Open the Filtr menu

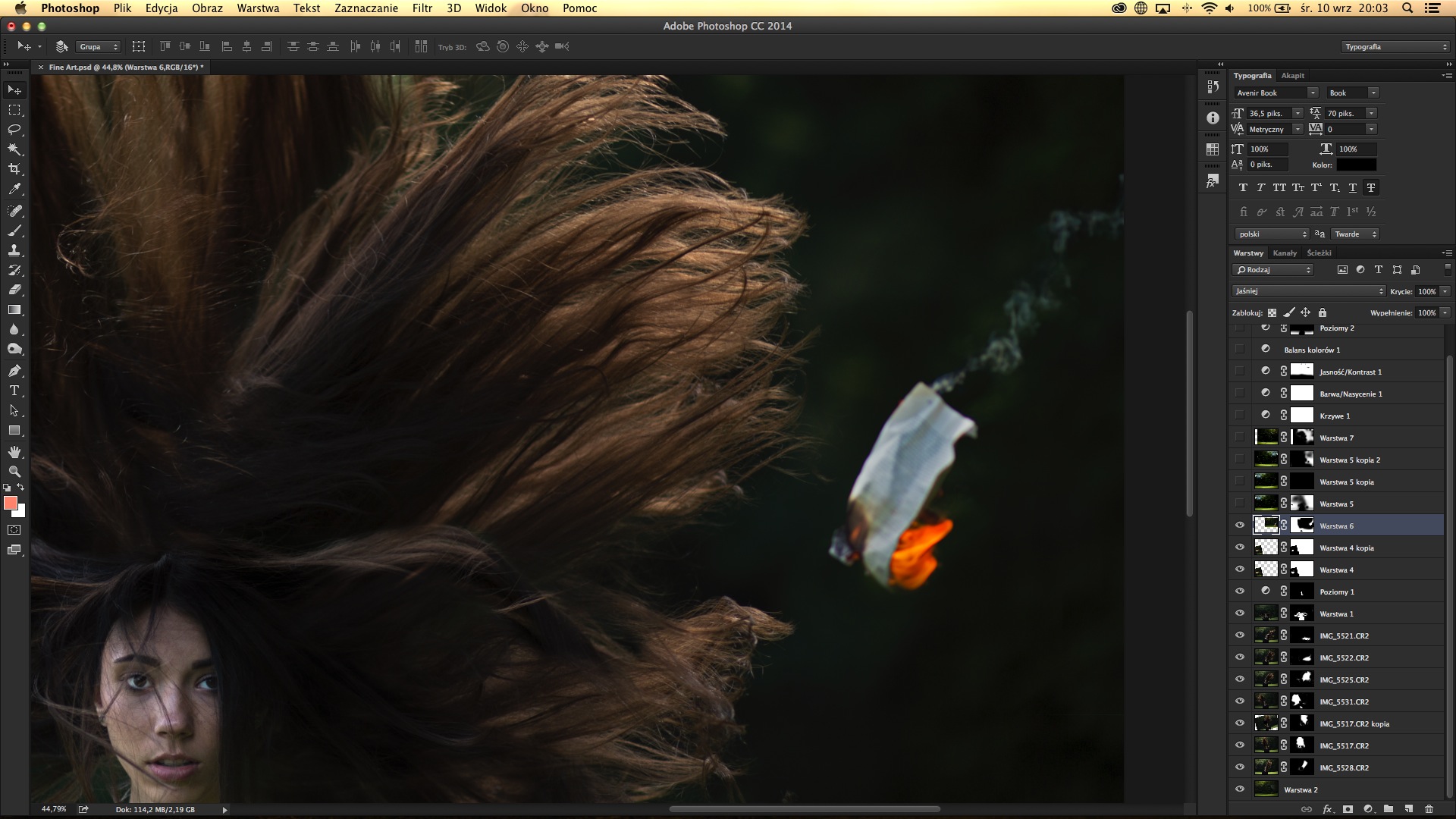click(420, 8)
